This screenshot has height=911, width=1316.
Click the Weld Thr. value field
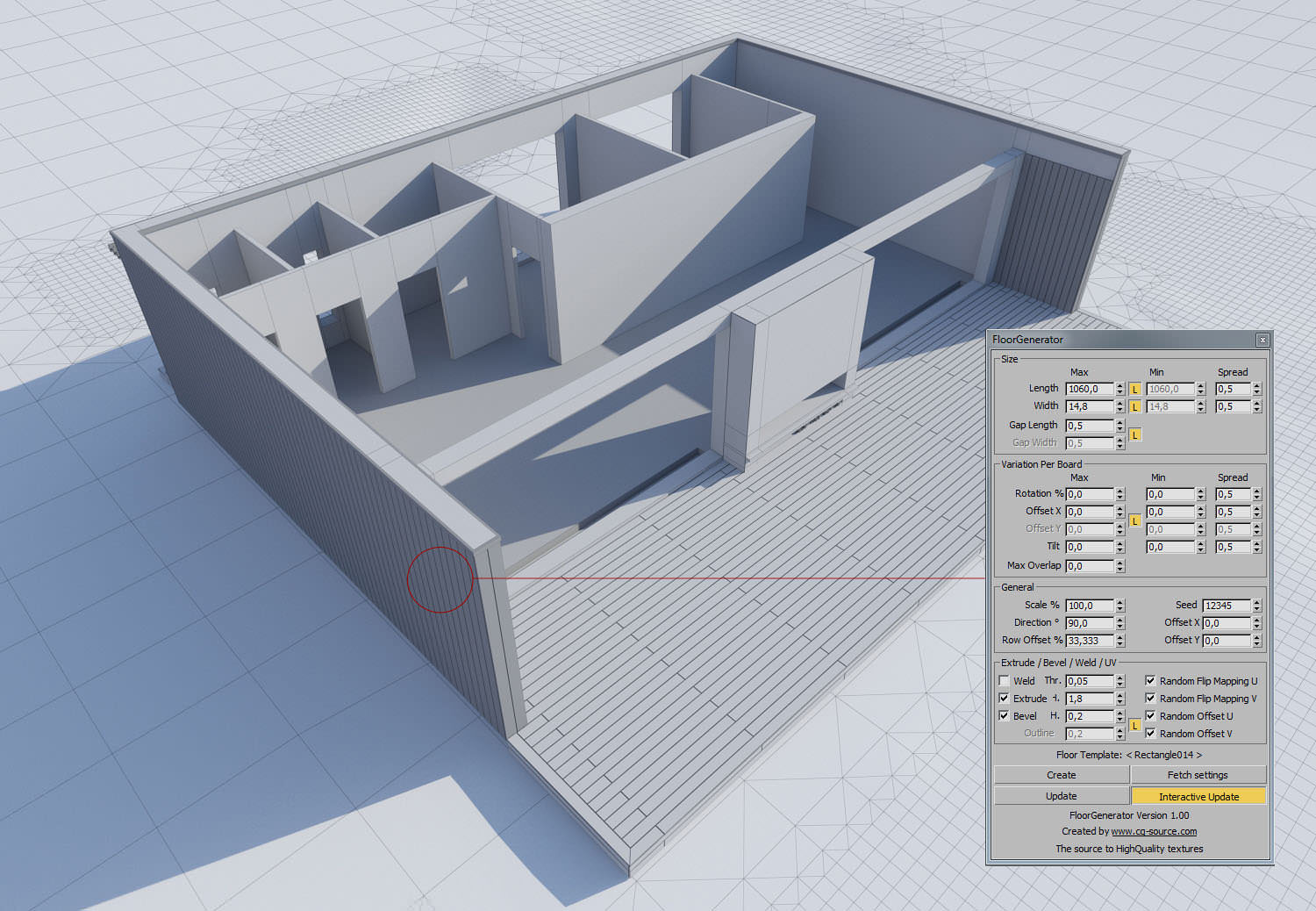pyautogui.click(x=1090, y=681)
